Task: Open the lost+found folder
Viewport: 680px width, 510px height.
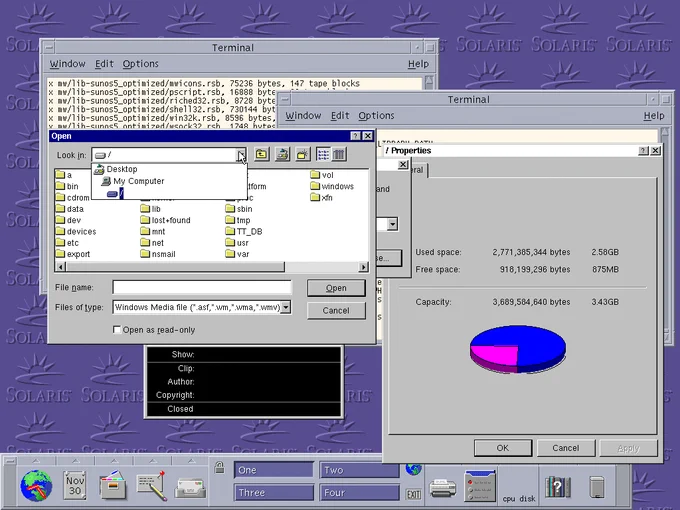Action: [x=166, y=220]
